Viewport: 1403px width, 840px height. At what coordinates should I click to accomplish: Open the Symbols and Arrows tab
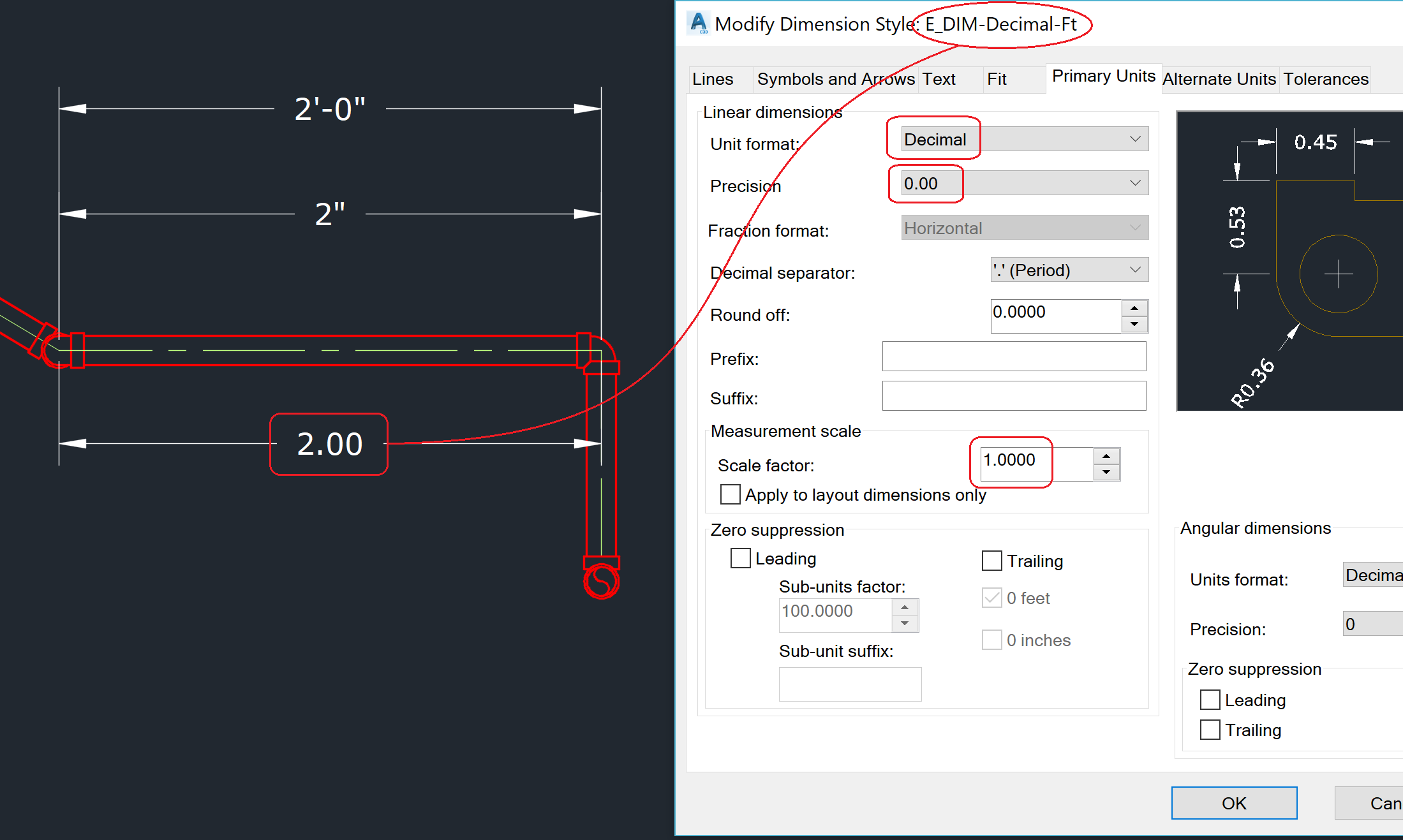tap(835, 79)
